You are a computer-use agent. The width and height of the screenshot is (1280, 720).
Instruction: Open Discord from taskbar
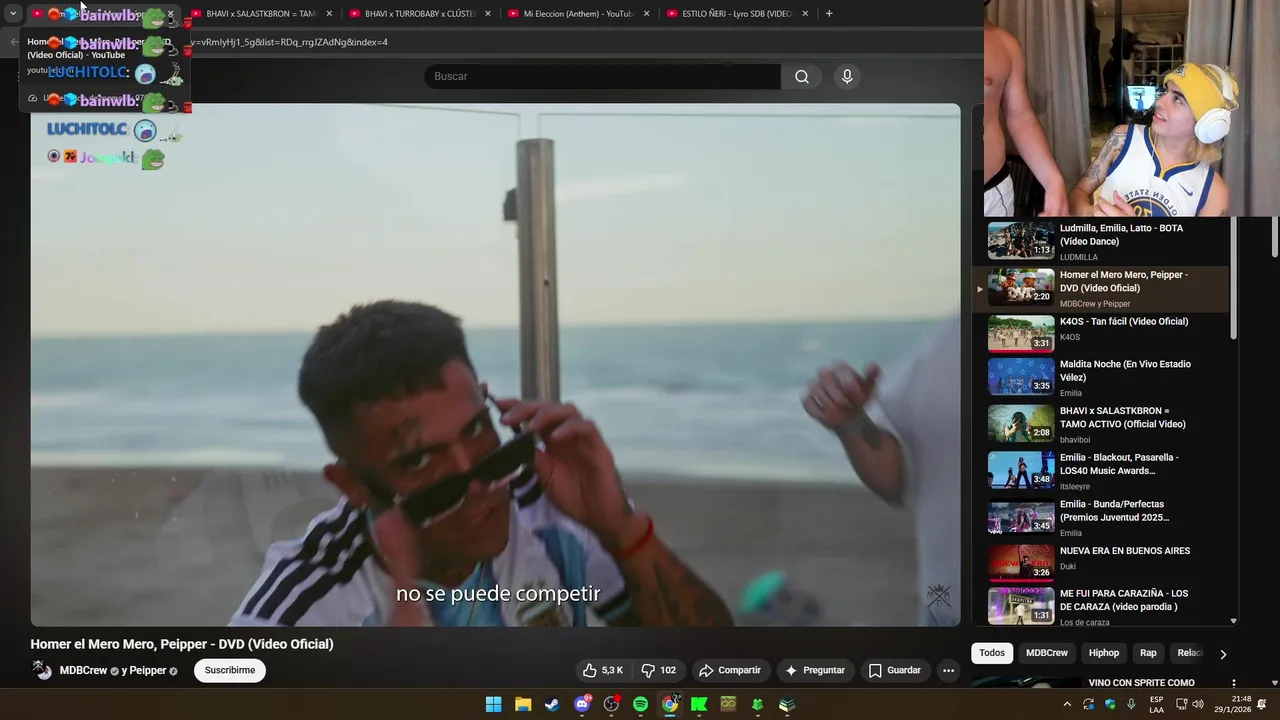coord(582,704)
